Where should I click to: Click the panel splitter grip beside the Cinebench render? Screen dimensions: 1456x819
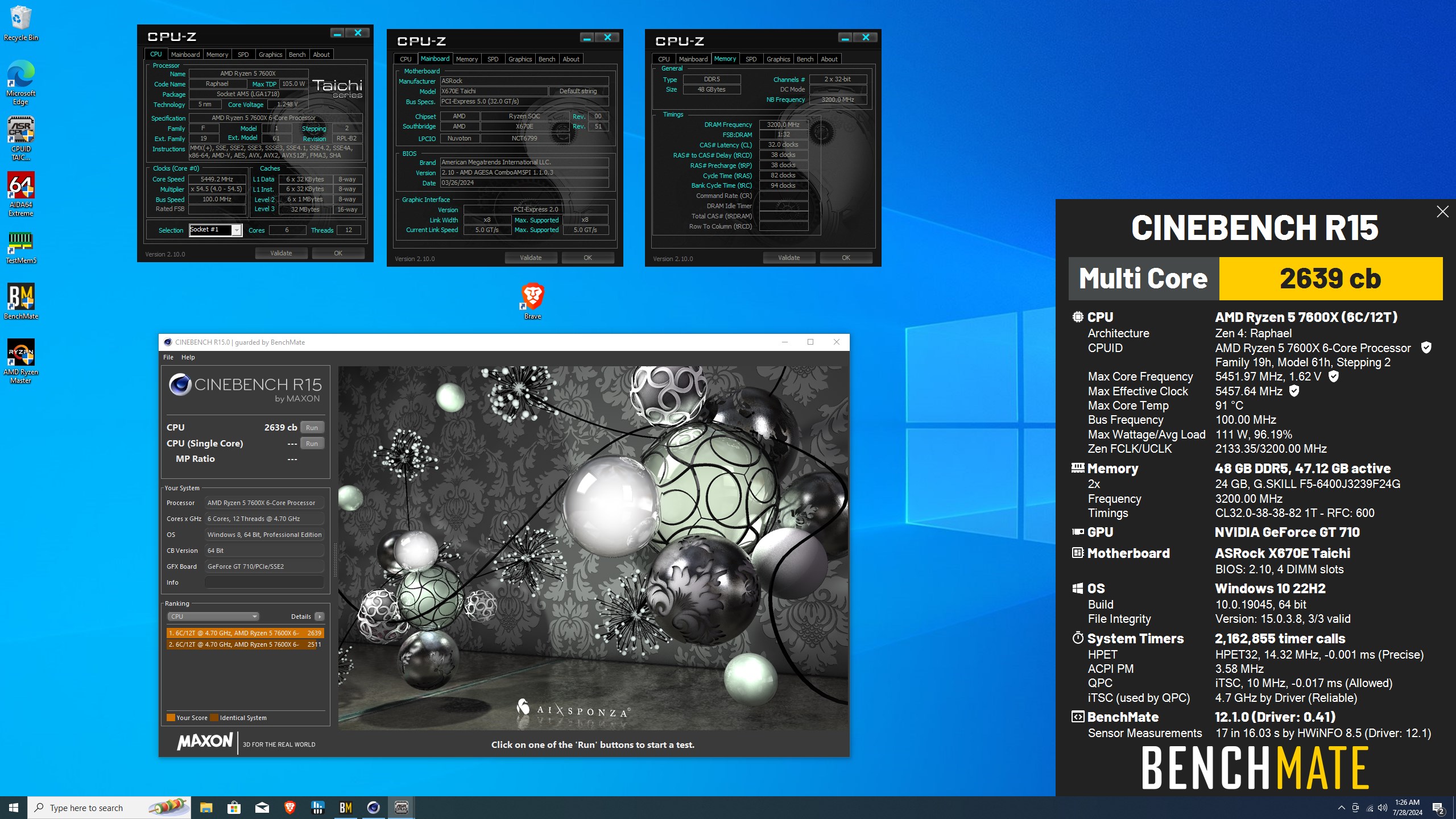[x=335, y=560]
